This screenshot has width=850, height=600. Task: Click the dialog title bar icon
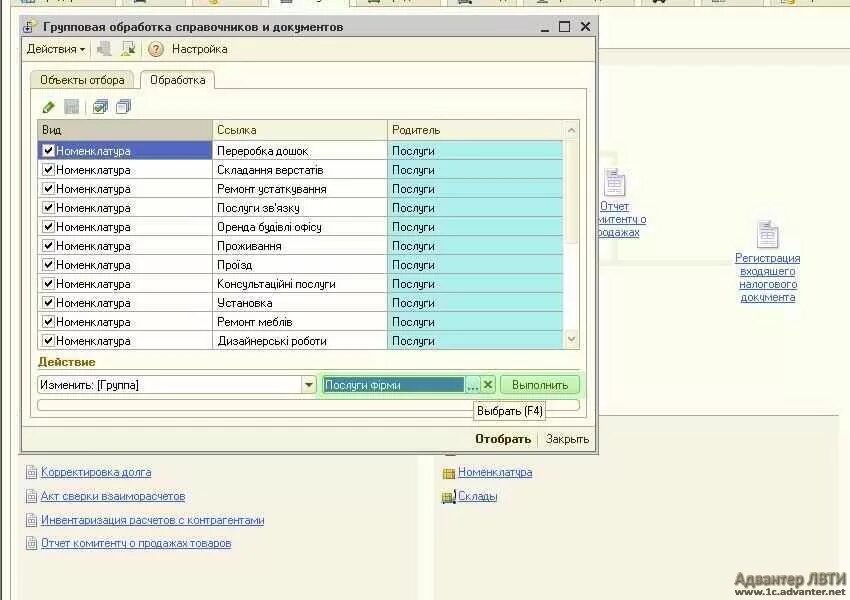30,27
